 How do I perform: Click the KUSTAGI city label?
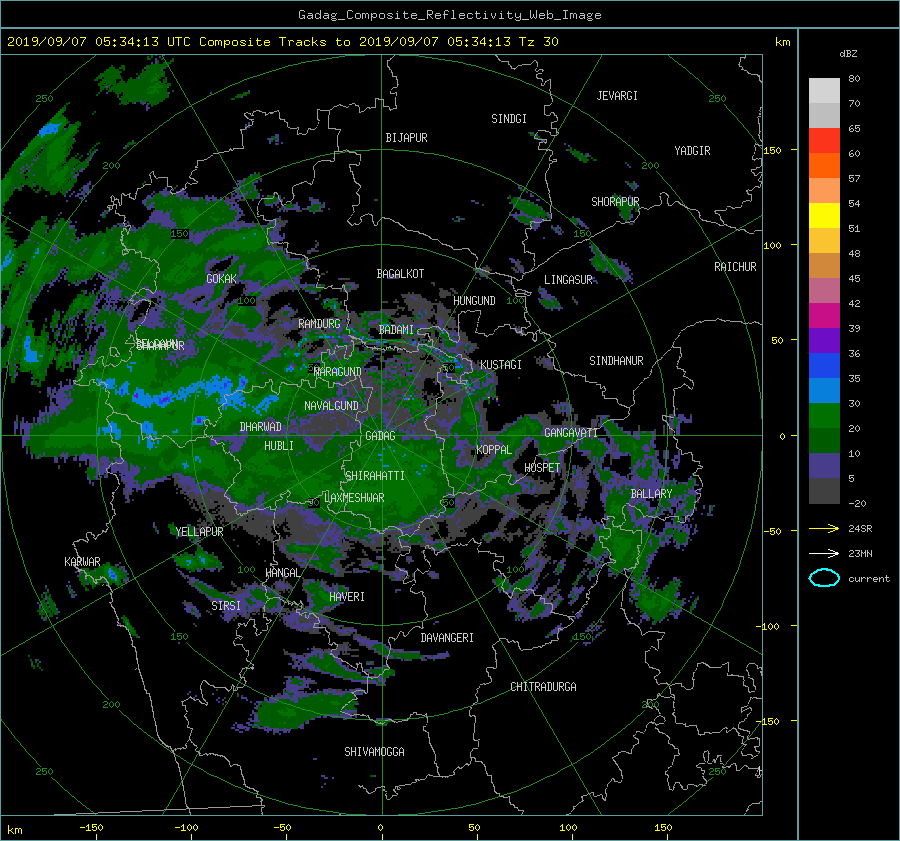point(501,365)
